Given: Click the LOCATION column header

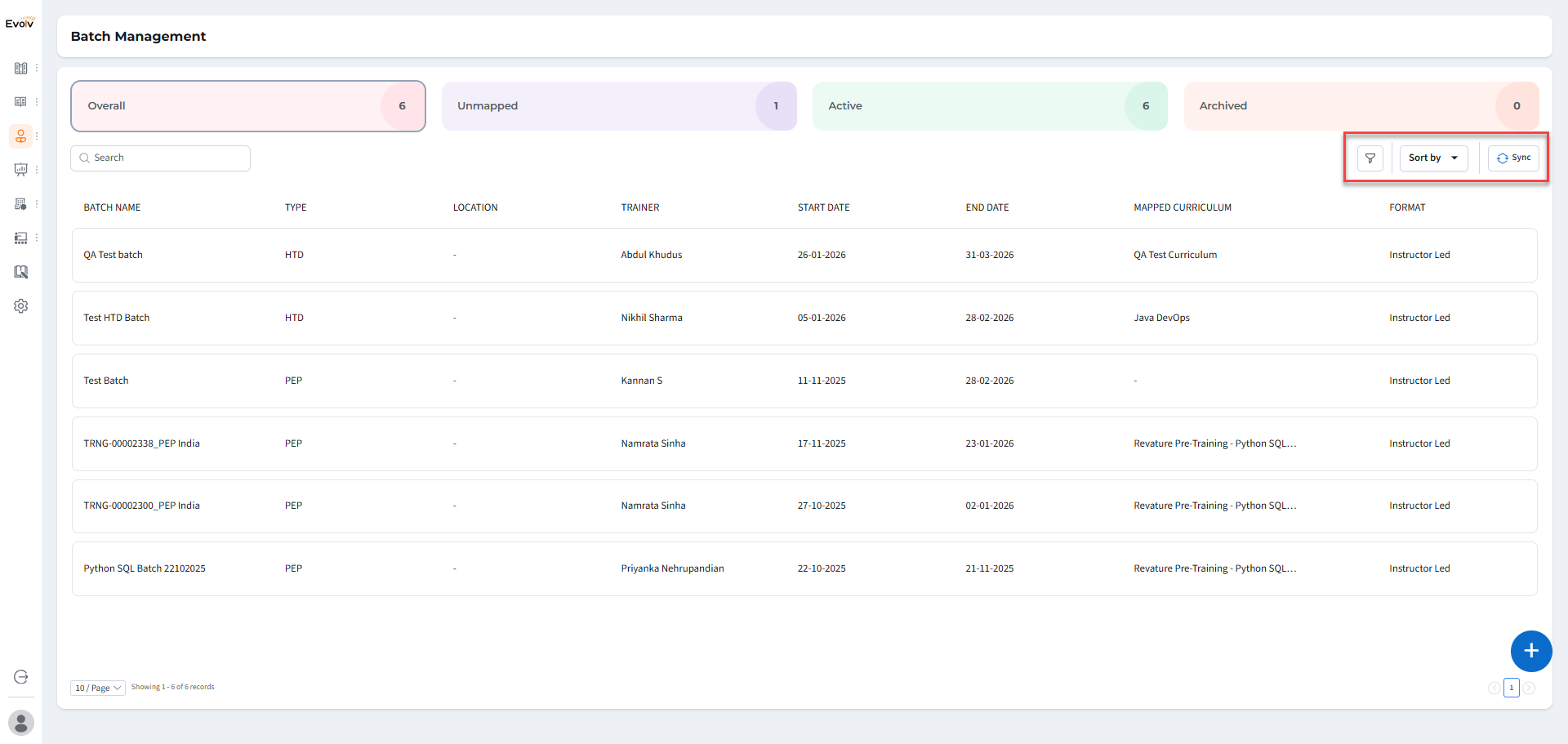Looking at the screenshot, I should [x=475, y=207].
